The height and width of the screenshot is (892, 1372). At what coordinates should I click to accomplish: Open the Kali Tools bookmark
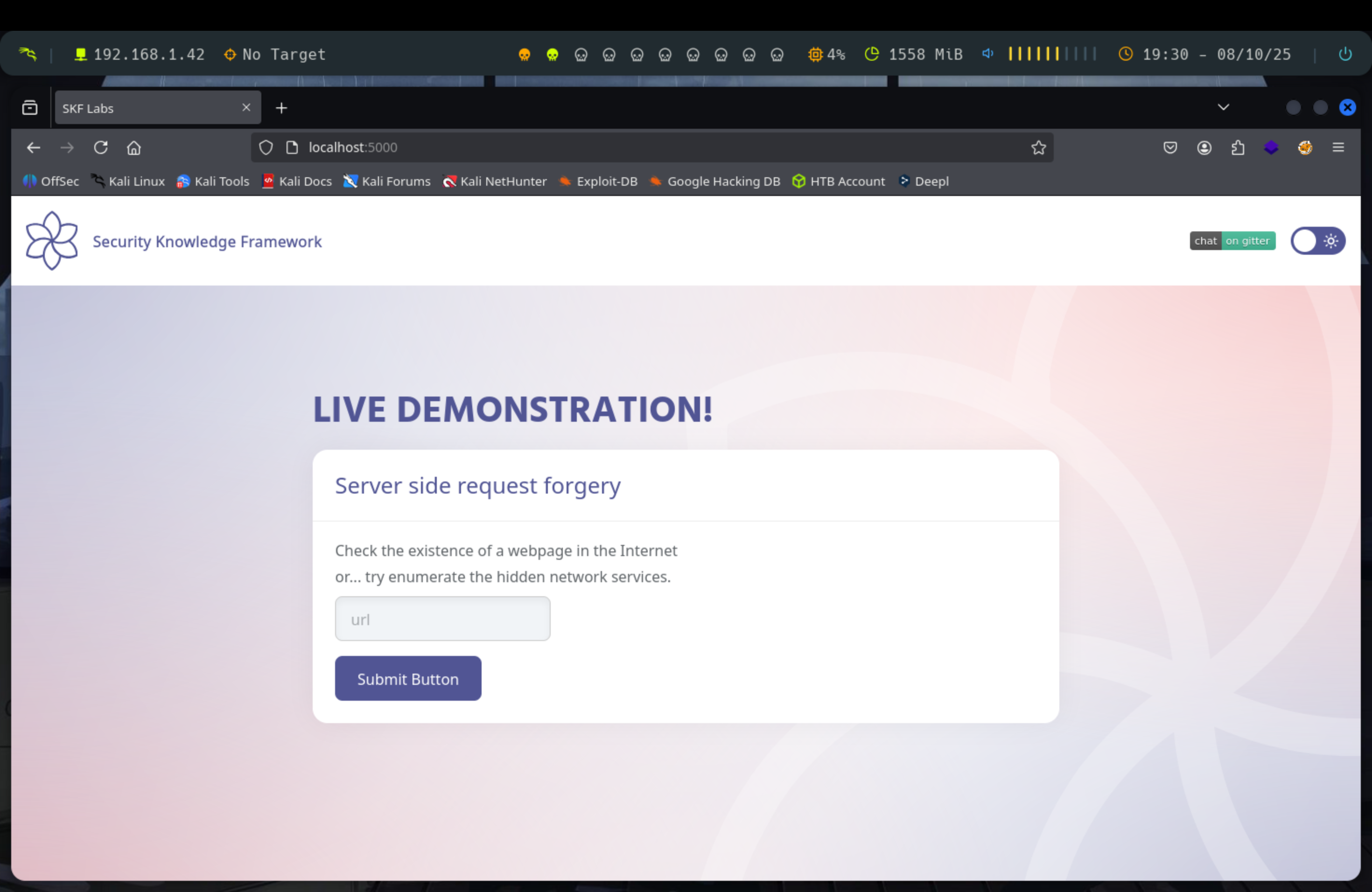tap(213, 181)
